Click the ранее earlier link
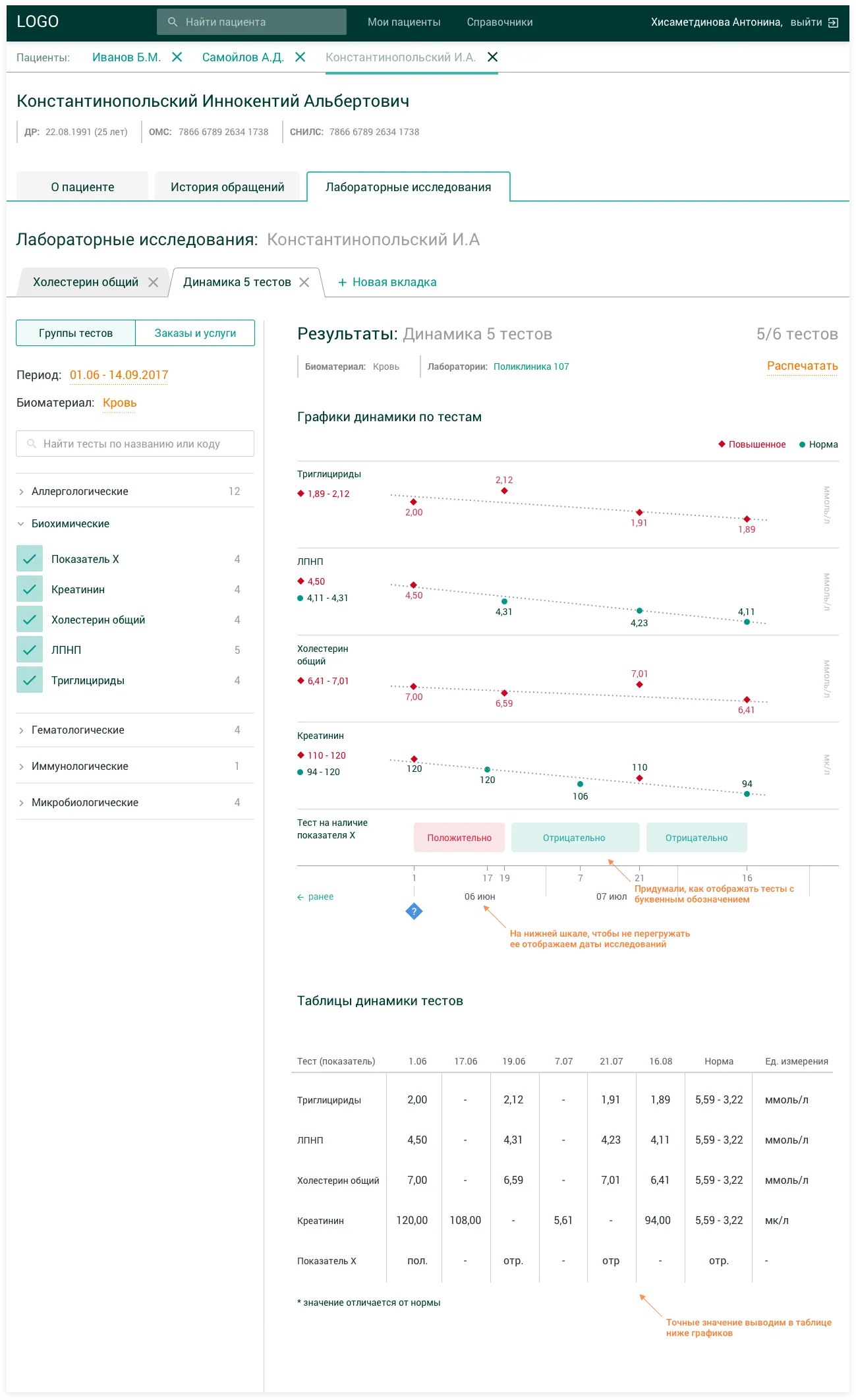Screen dimensions: 856x1400 [x=321, y=896]
